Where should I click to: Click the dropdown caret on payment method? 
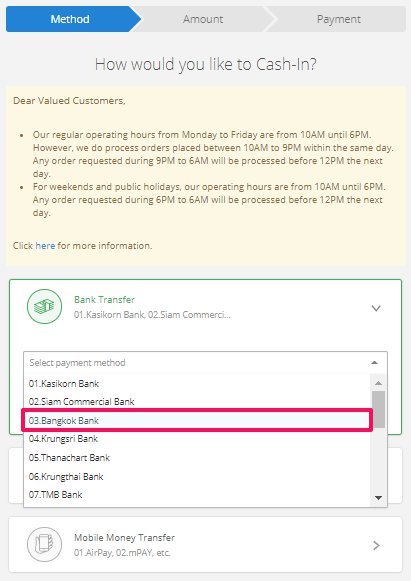[374, 363]
